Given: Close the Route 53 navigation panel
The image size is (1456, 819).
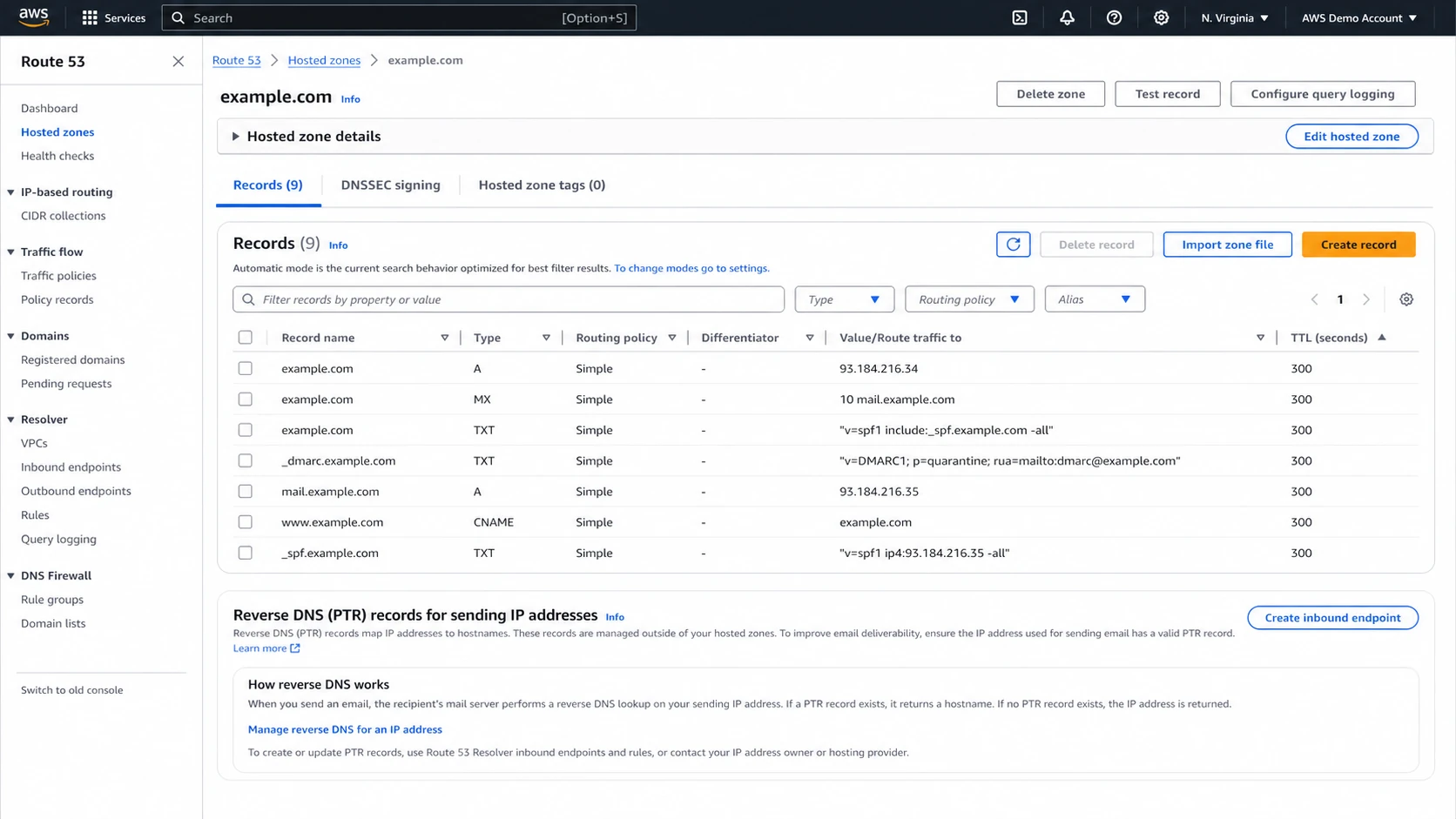Looking at the screenshot, I should [x=178, y=61].
